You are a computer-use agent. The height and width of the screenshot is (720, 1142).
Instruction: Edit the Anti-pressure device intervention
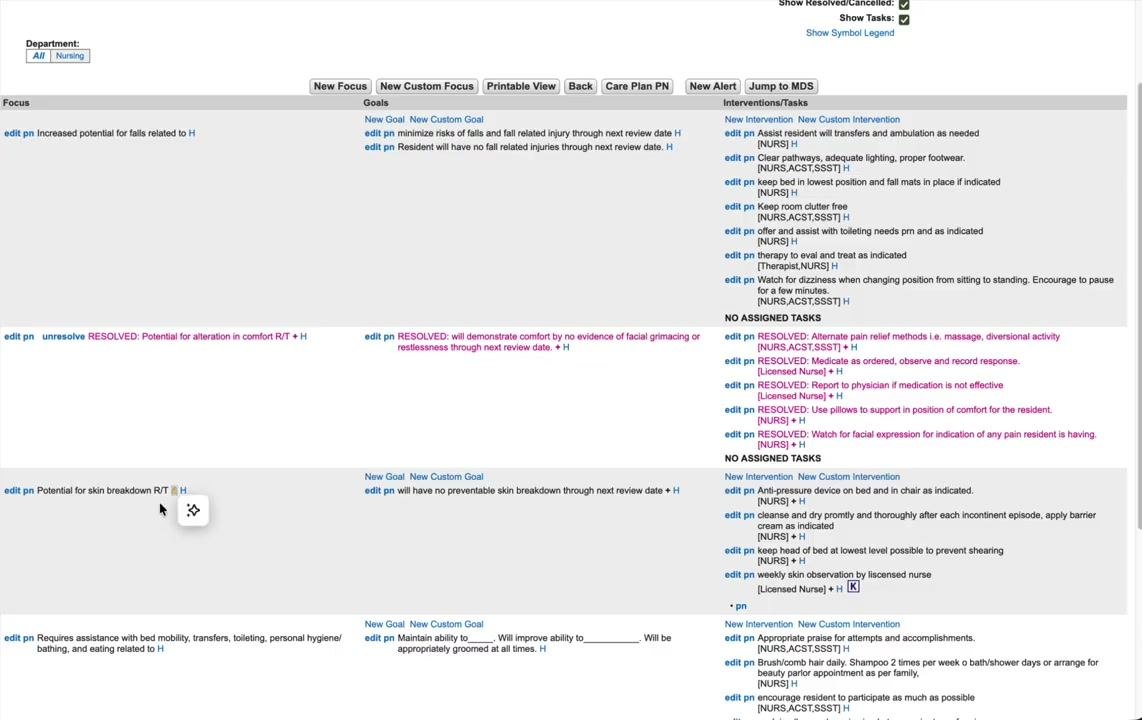(733, 491)
